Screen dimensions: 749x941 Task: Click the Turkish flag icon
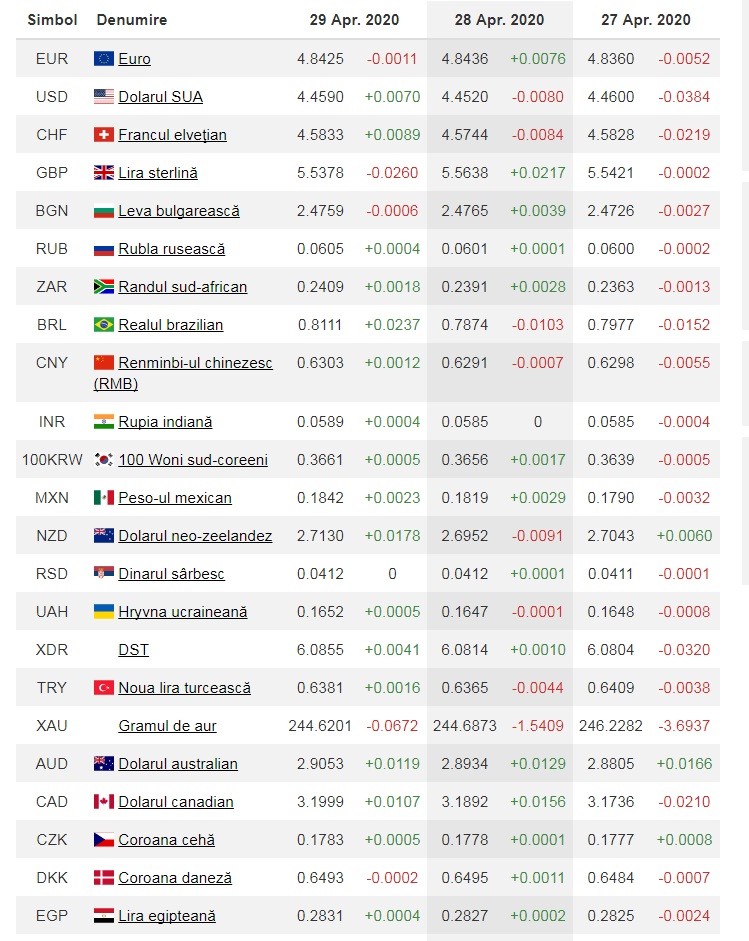pos(104,688)
